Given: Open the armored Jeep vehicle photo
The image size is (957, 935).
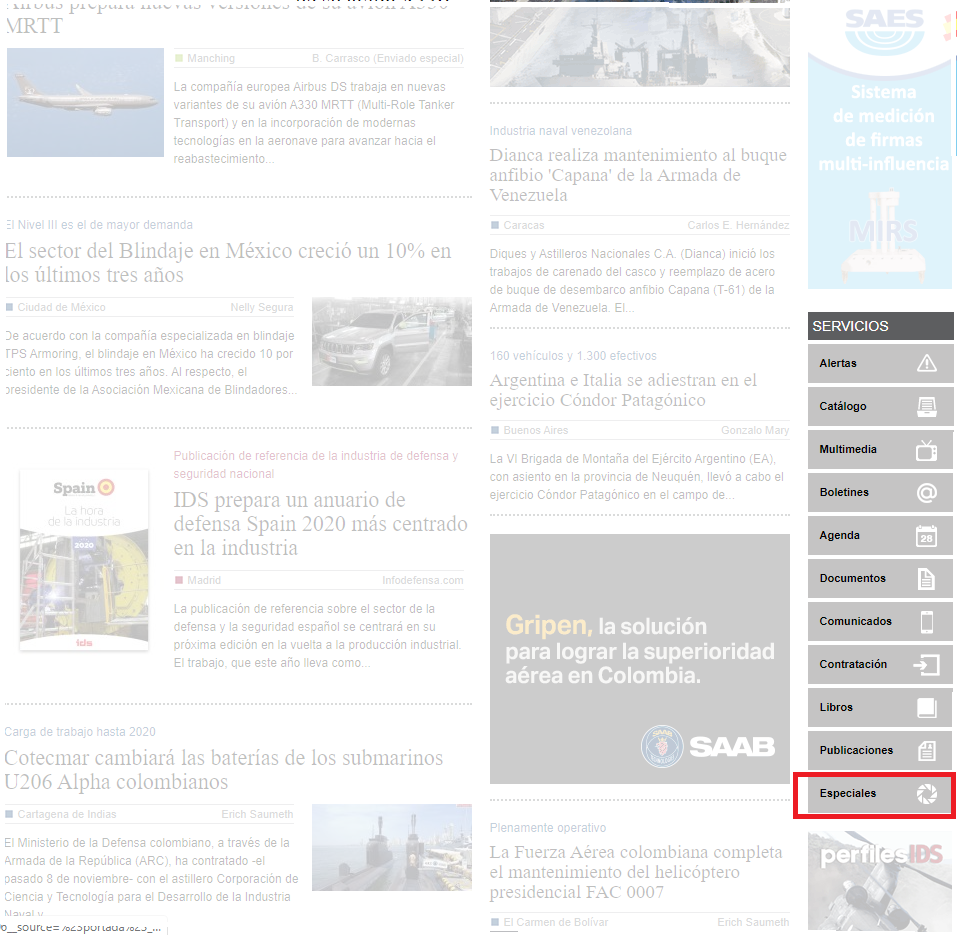Looking at the screenshot, I should (392, 341).
